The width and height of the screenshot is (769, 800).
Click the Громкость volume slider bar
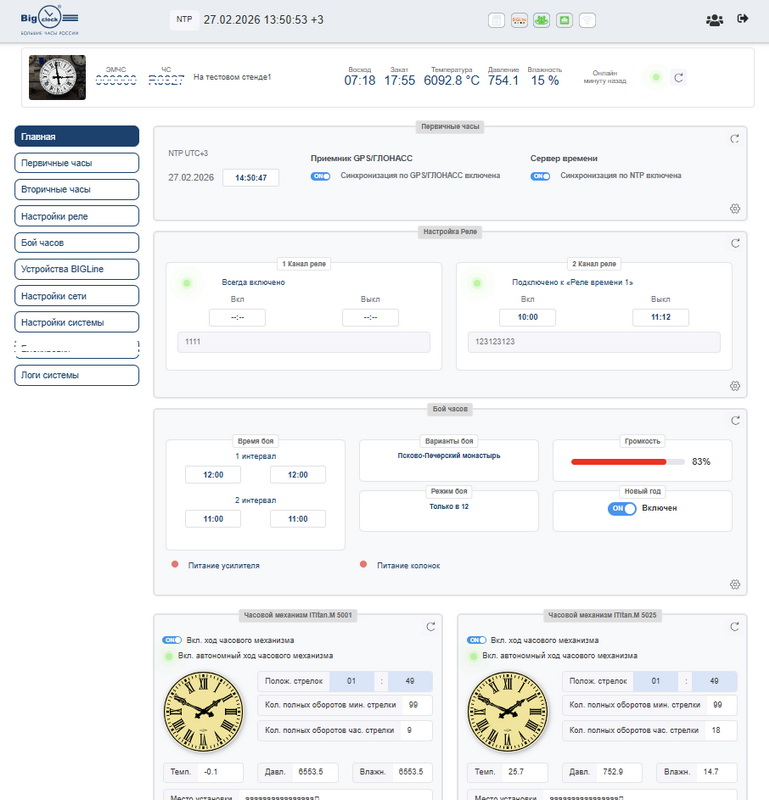coord(627,462)
